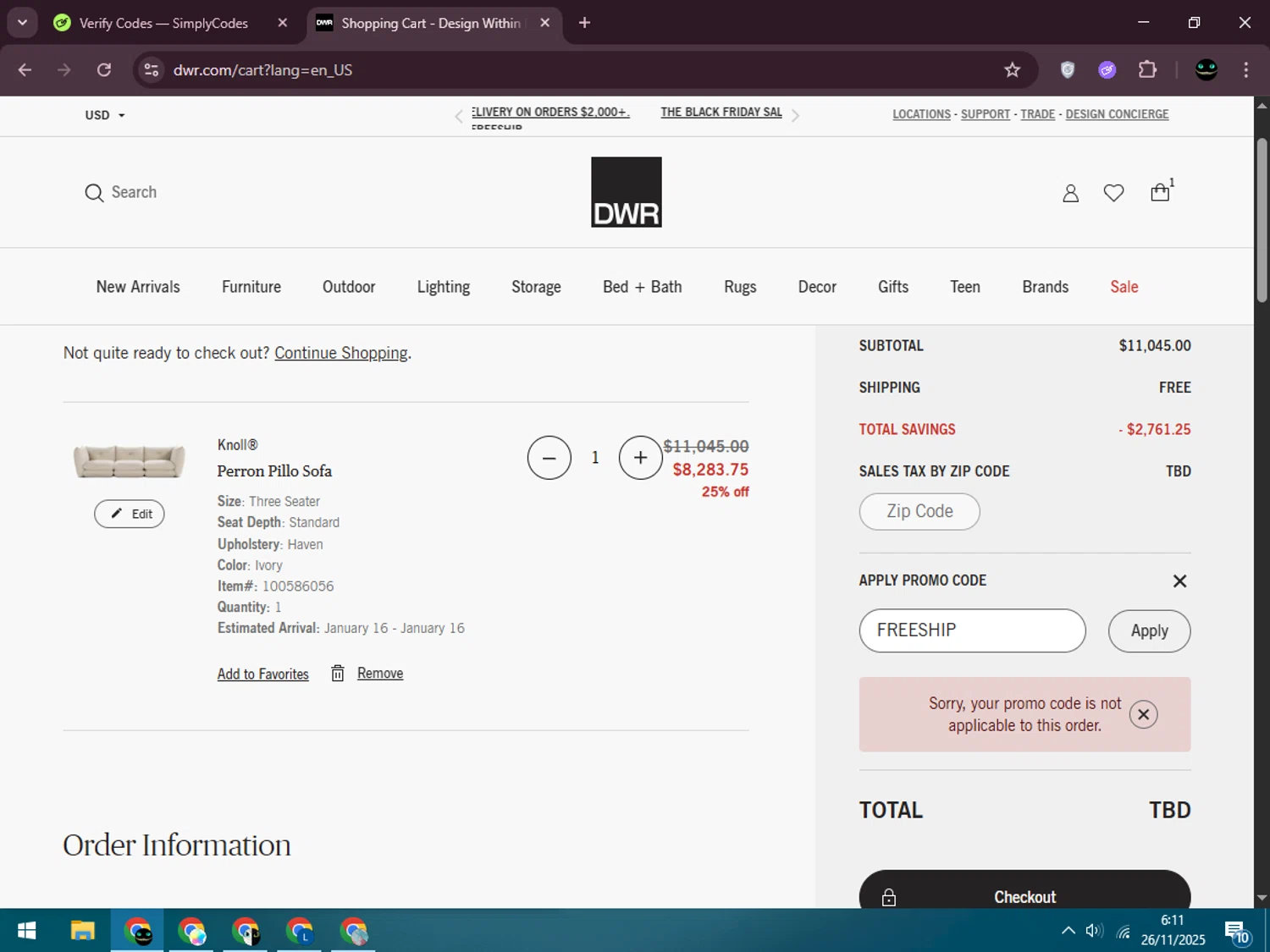Open the Sale menu
The image size is (1270, 952).
[1124, 287]
